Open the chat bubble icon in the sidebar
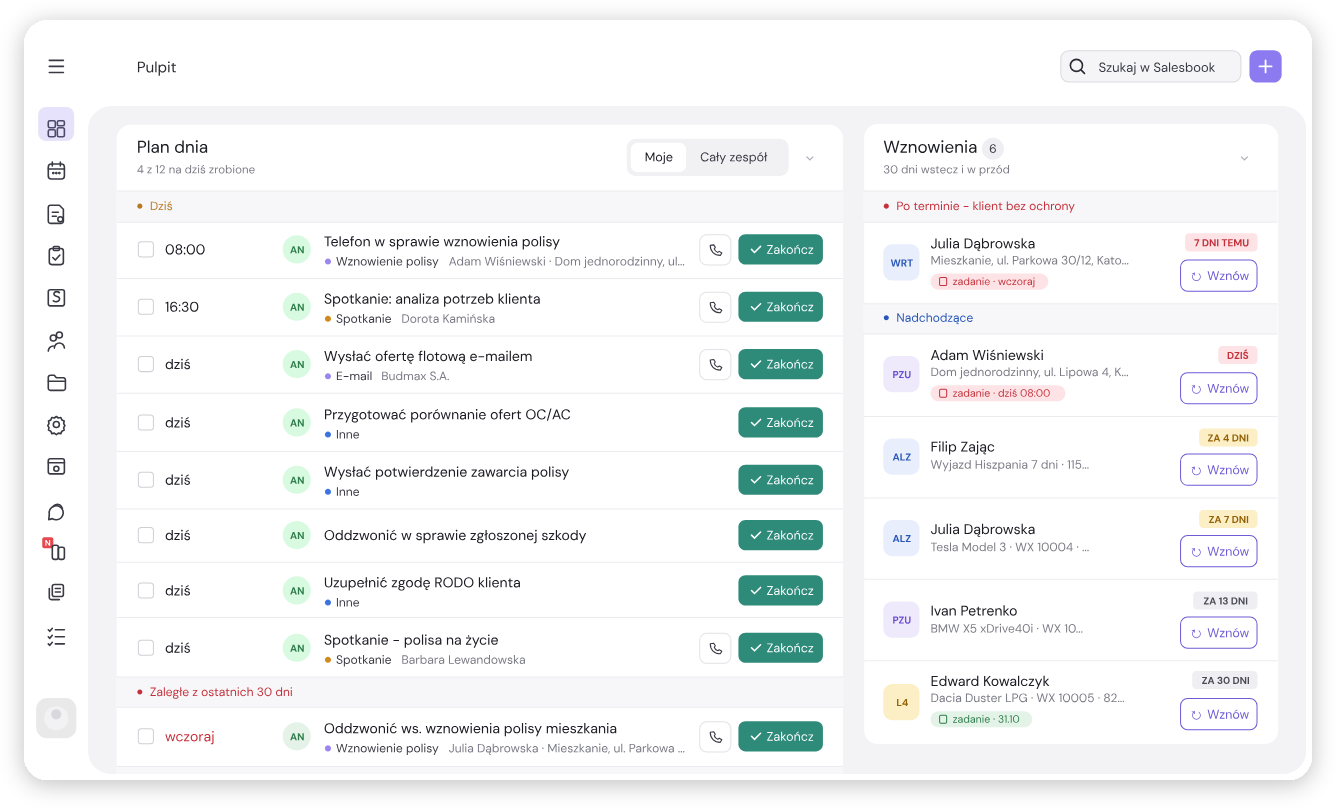The height and width of the screenshot is (810, 1336). [x=56, y=512]
